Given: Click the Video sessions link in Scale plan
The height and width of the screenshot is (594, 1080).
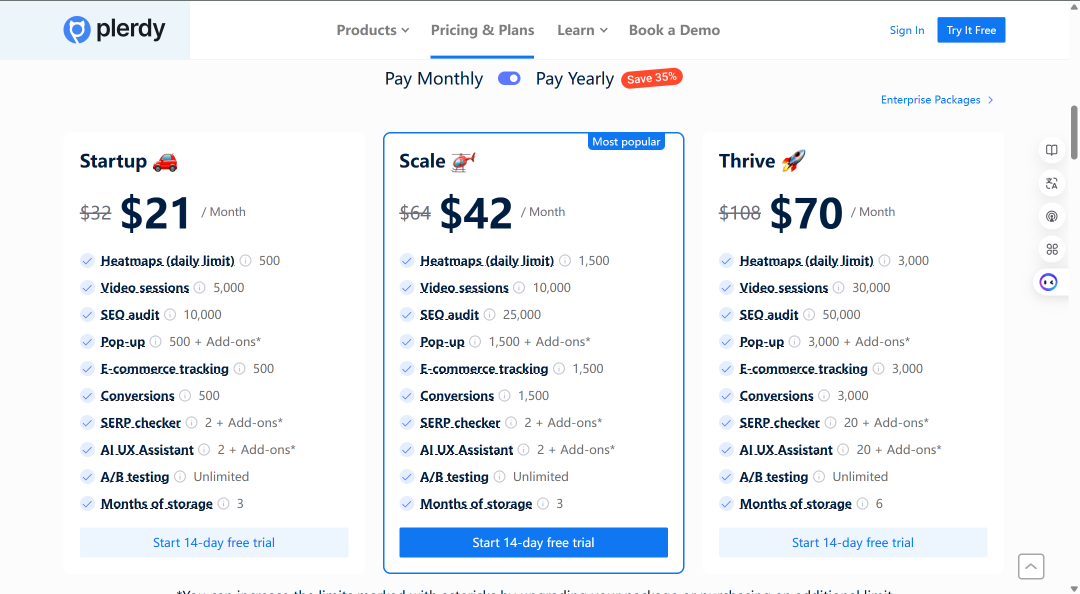Looking at the screenshot, I should tap(464, 287).
